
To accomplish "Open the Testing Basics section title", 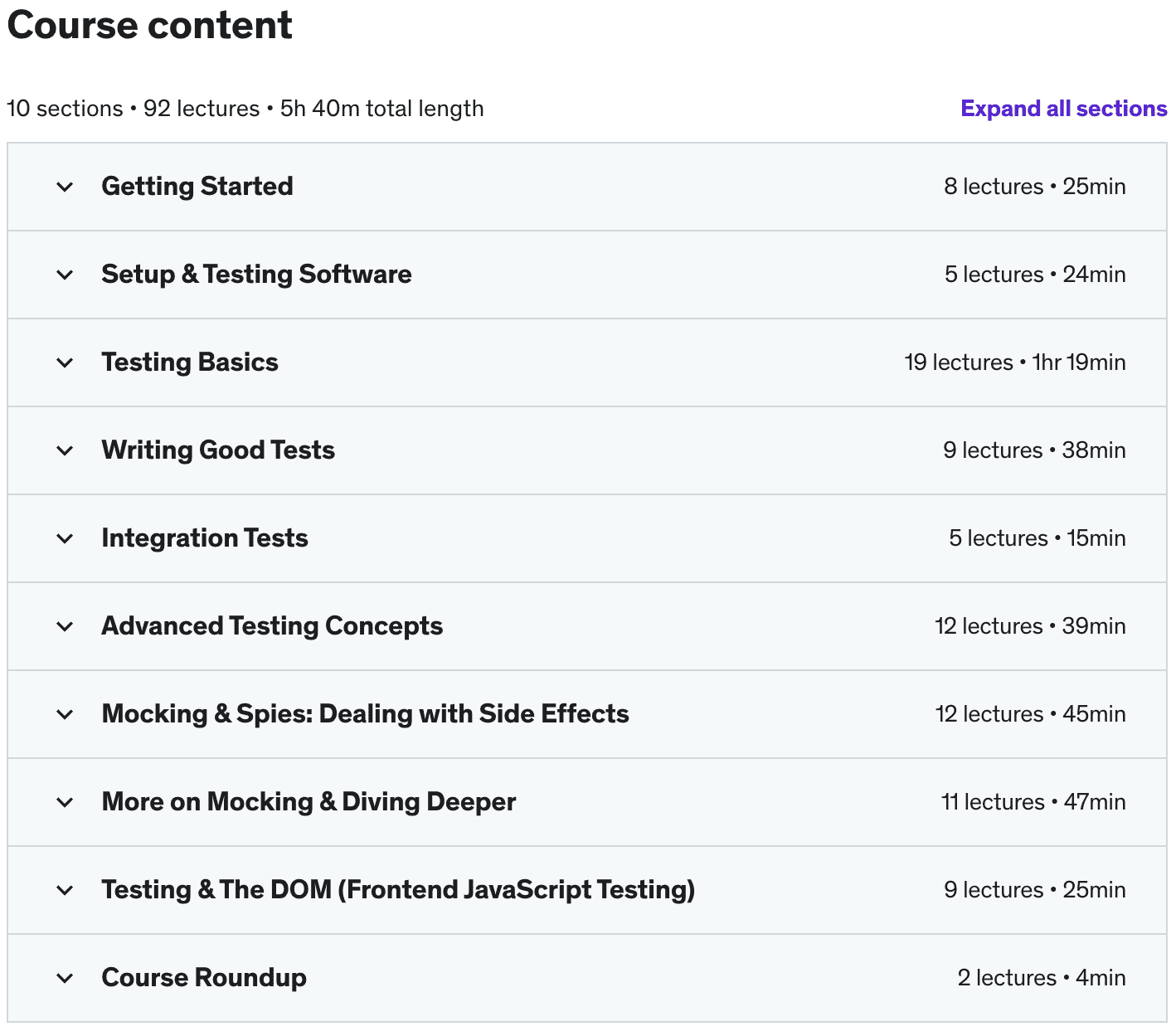I will click(190, 362).
